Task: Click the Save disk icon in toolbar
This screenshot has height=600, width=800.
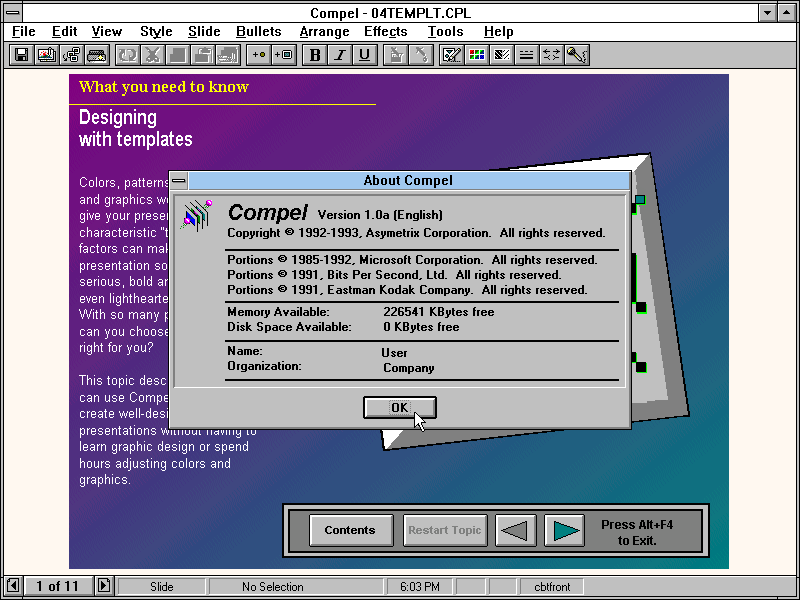Action: tap(21, 55)
